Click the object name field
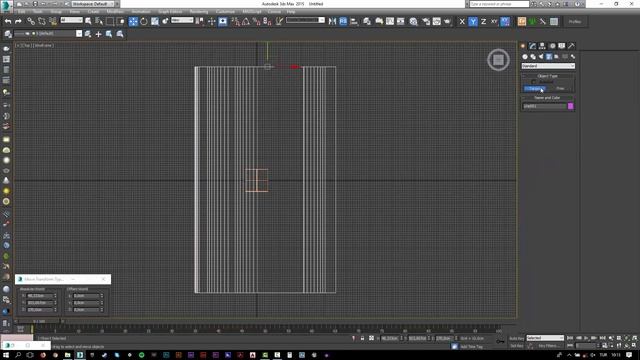640x360 pixels. (x=544, y=106)
